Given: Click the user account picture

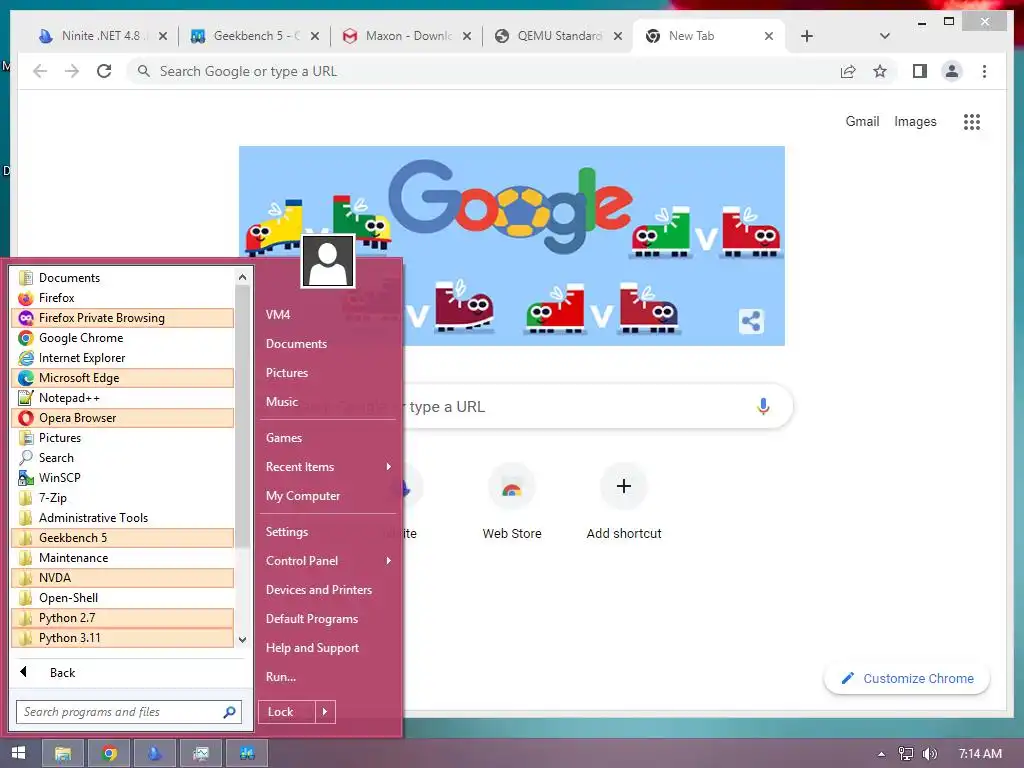Looking at the screenshot, I should click(328, 261).
